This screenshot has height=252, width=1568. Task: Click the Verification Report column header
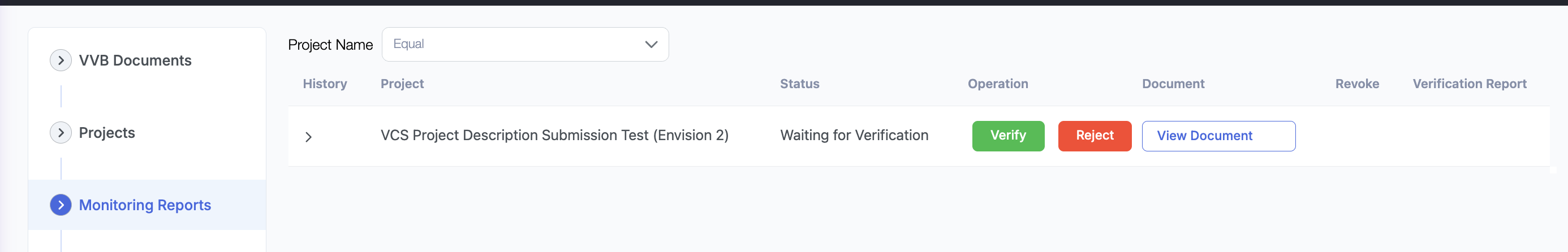tap(1469, 84)
